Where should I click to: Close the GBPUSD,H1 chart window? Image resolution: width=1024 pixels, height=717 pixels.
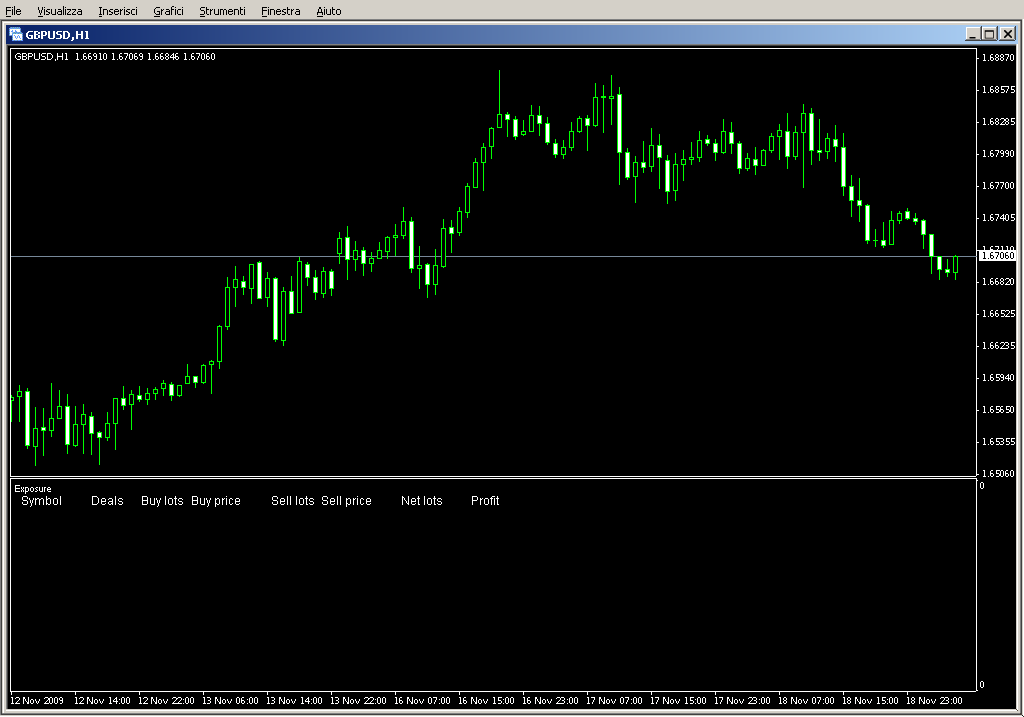[1007, 34]
